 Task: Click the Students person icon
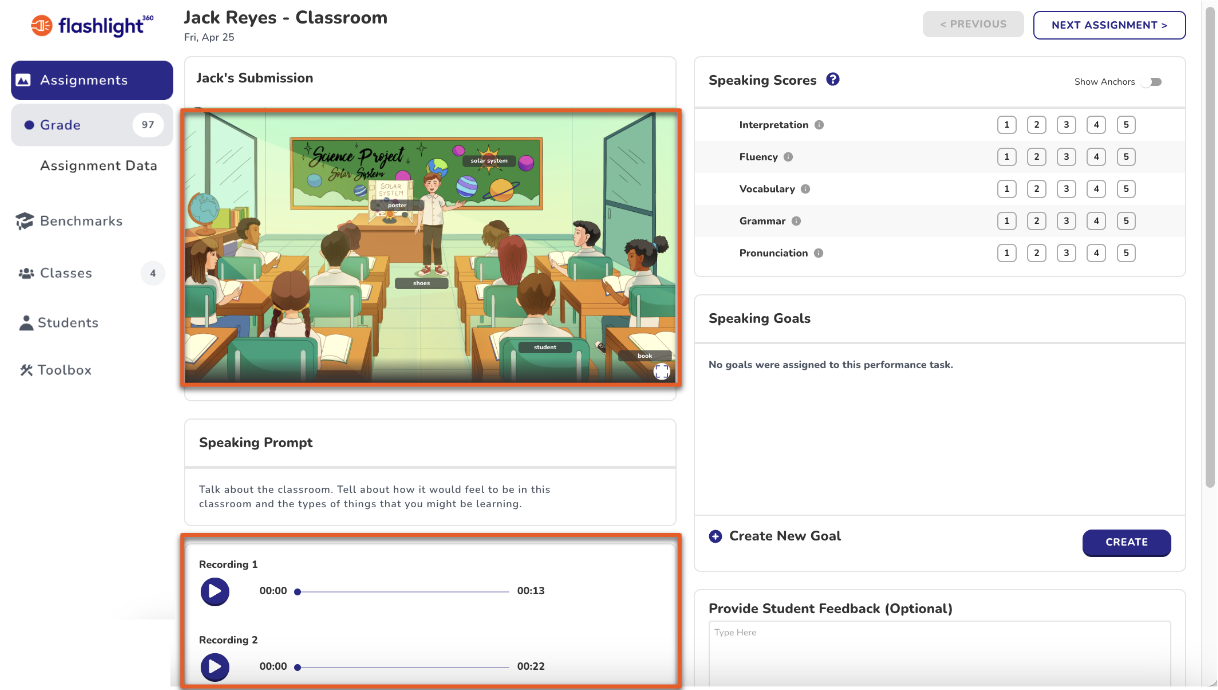click(27, 323)
